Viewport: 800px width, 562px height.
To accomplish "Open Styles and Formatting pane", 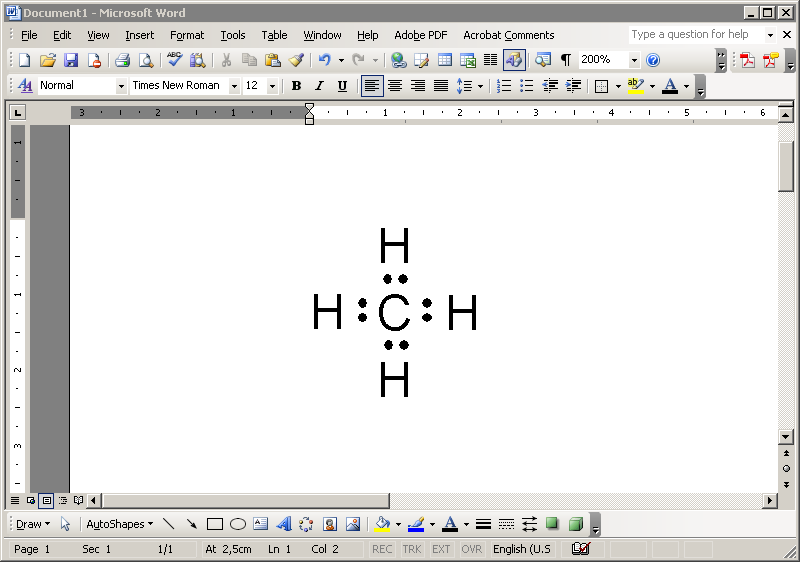I will pyautogui.click(x=24, y=86).
